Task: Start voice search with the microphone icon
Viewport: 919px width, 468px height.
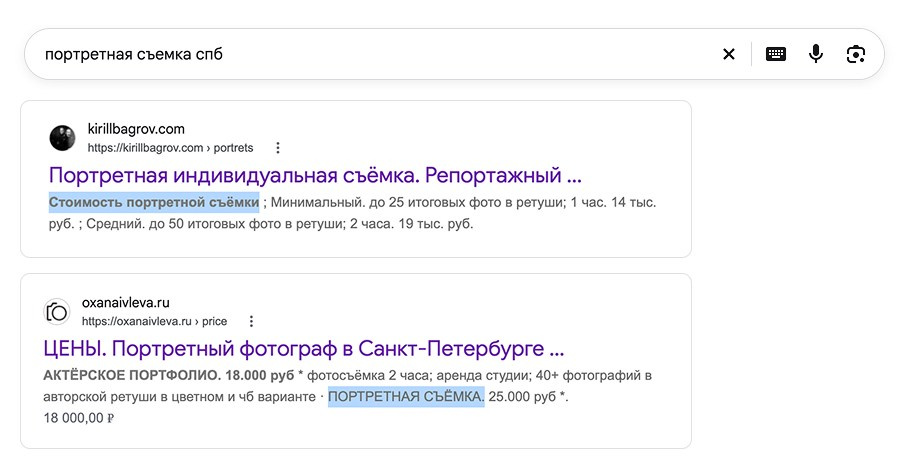Action: point(815,54)
